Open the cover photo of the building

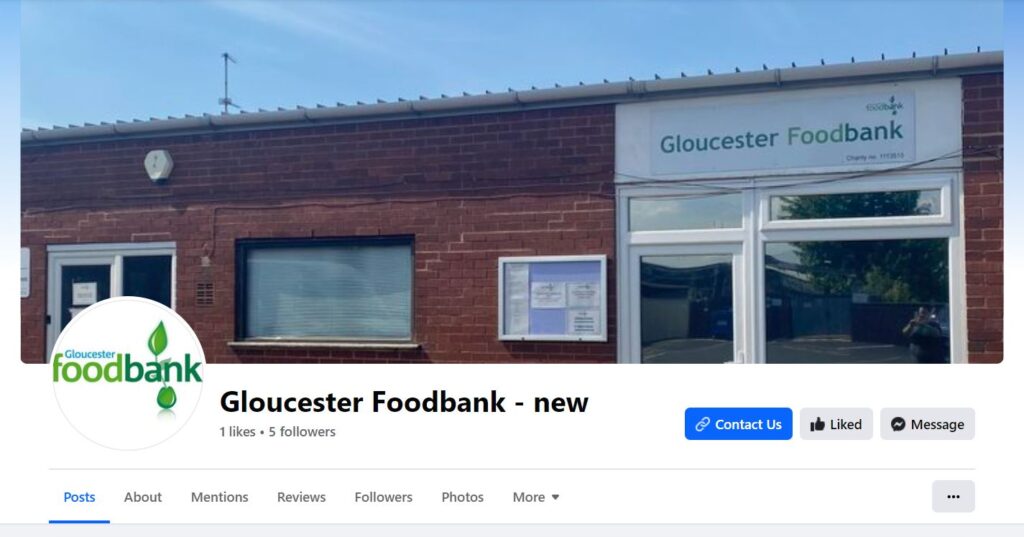click(512, 182)
